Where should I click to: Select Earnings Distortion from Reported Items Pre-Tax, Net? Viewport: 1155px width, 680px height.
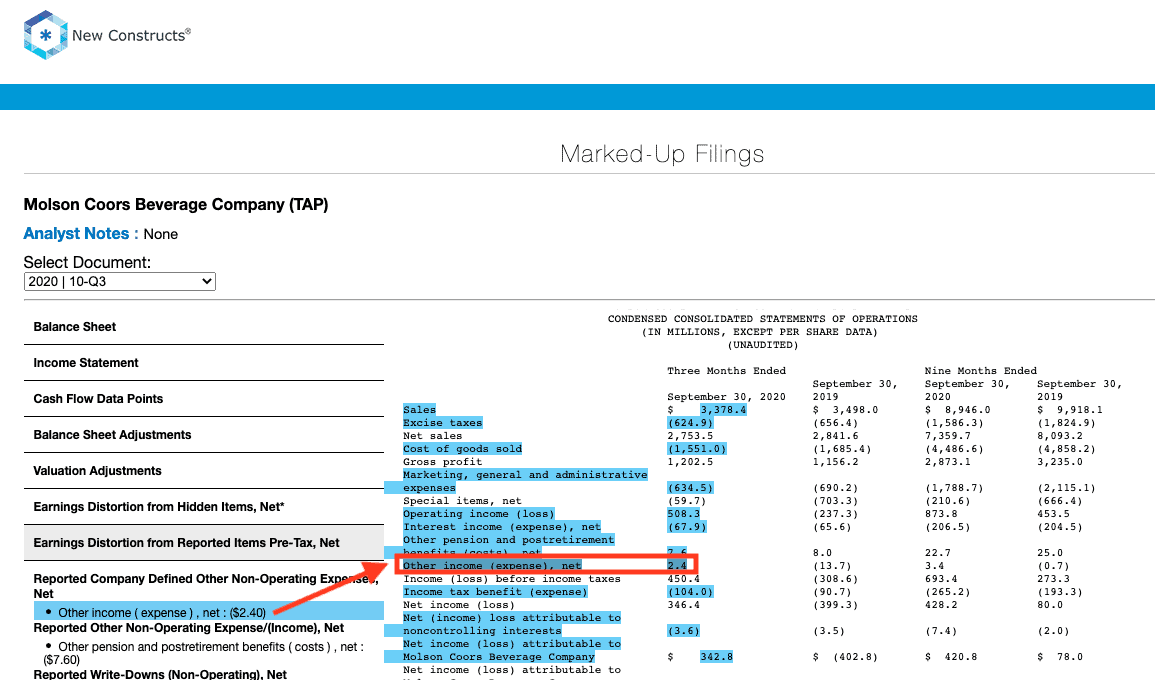tap(204, 543)
